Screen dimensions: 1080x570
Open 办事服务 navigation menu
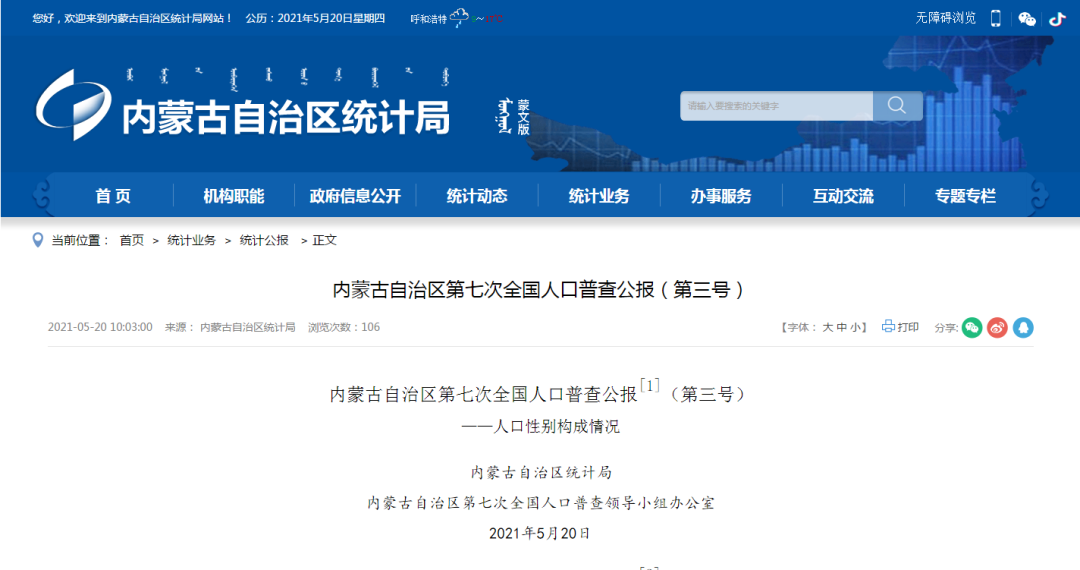point(720,196)
